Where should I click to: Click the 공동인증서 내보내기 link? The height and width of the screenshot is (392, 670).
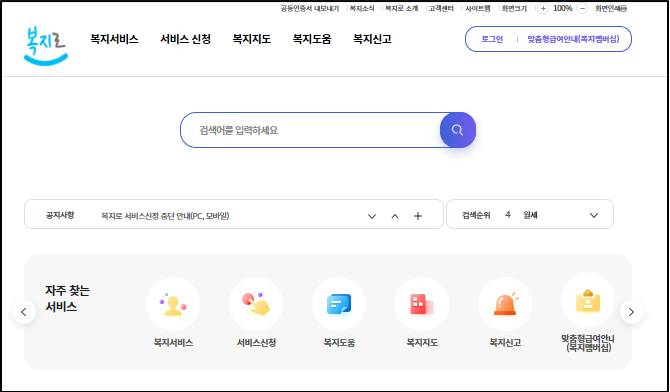pos(309,8)
